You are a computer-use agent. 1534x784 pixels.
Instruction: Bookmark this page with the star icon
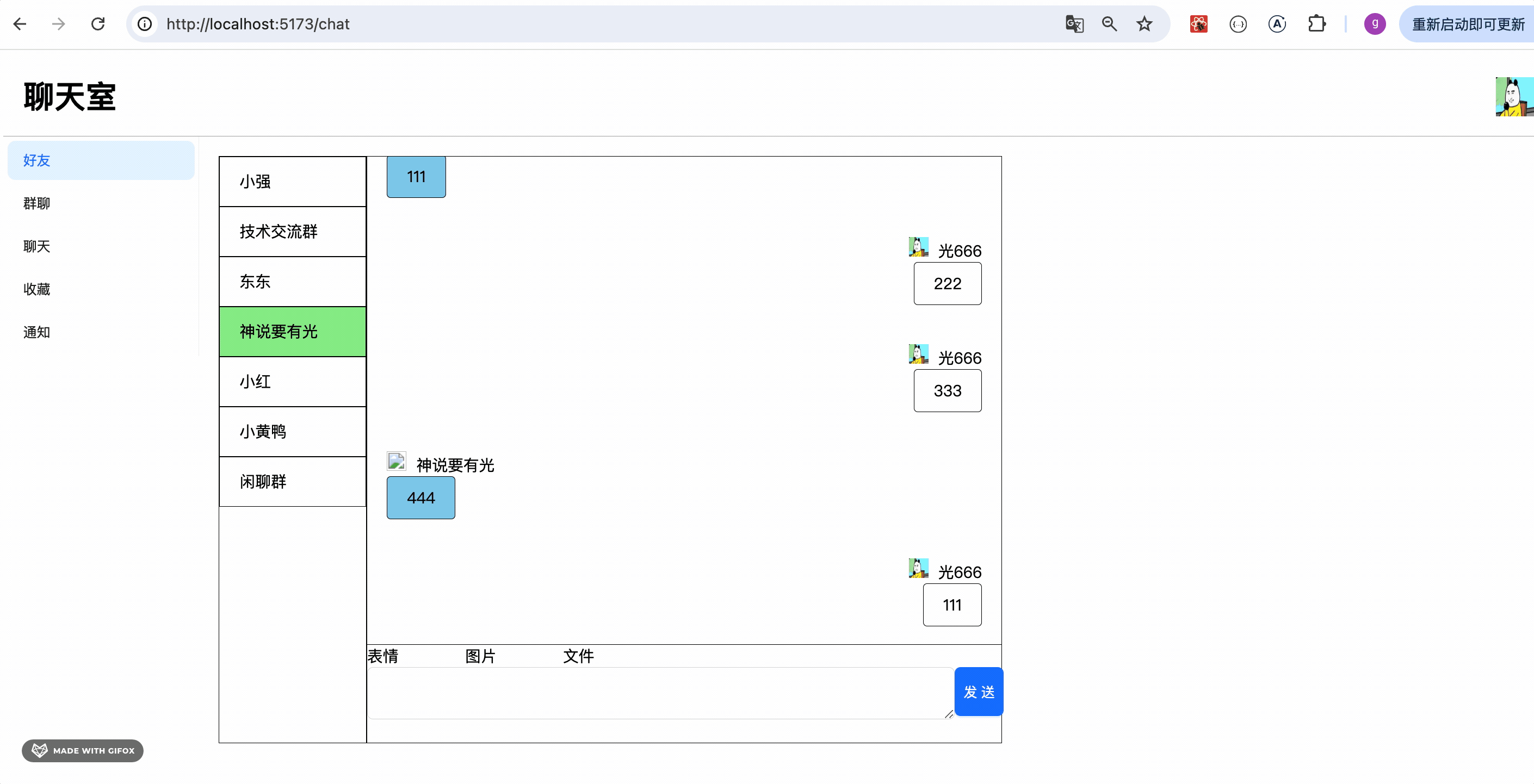pyautogui.click(x=1144, y=24)
